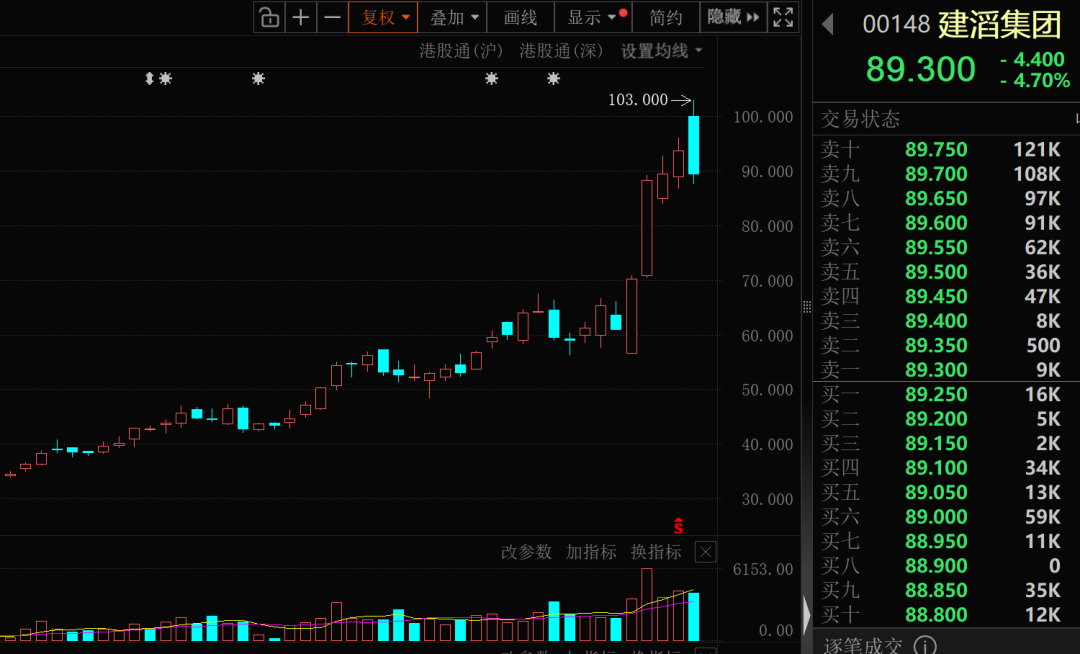Select 卖一 price 89.300
The height and width of the screenshot is (654, 1080).
click(935, 370)
